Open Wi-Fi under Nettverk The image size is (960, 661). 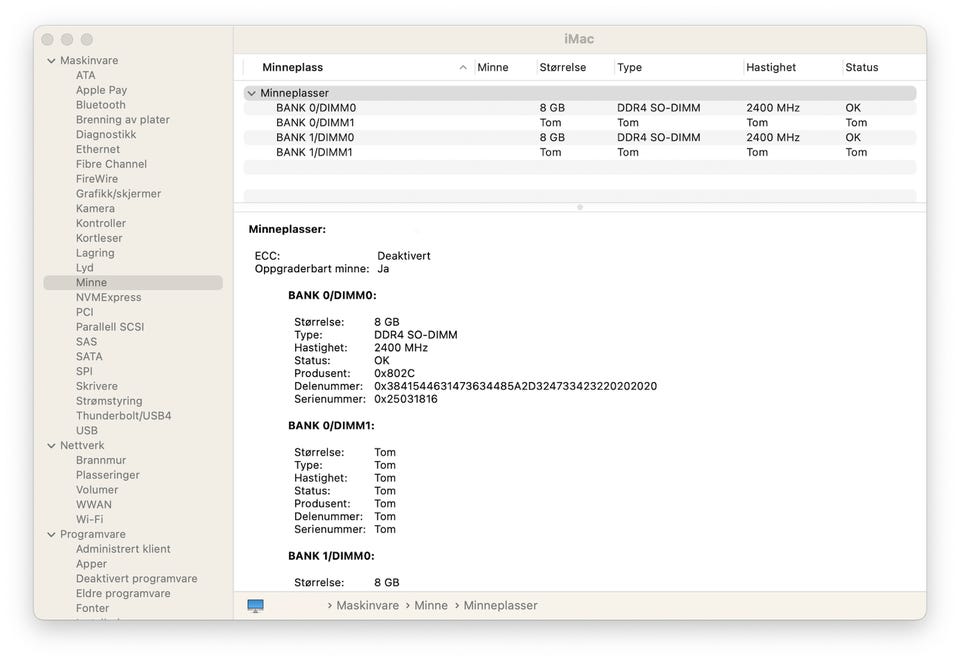point(89,519)
